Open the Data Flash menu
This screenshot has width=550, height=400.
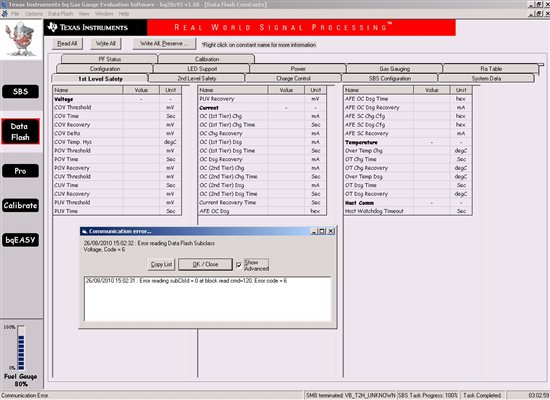pos(60,14)
